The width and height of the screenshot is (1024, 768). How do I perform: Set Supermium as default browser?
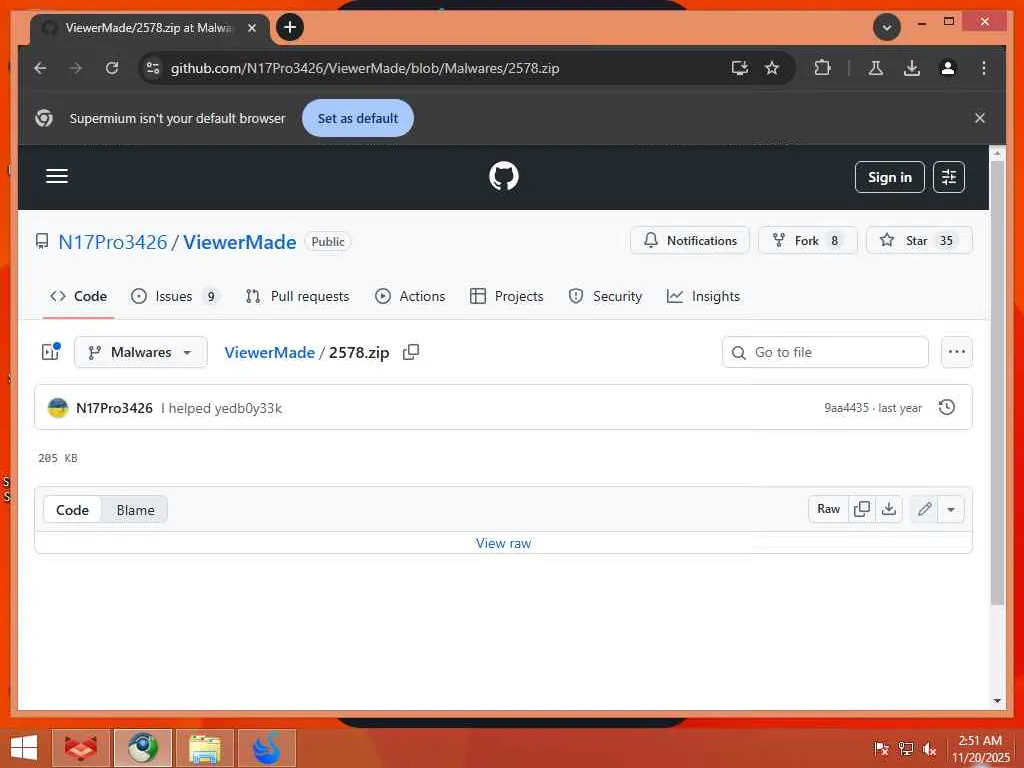[358, 118]
